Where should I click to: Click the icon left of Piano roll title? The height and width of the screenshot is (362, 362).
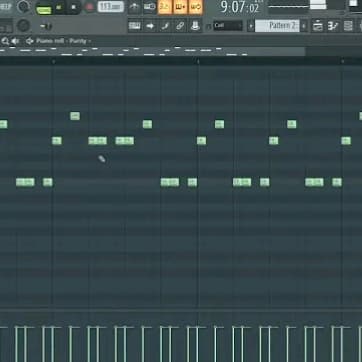coord(30,41)
